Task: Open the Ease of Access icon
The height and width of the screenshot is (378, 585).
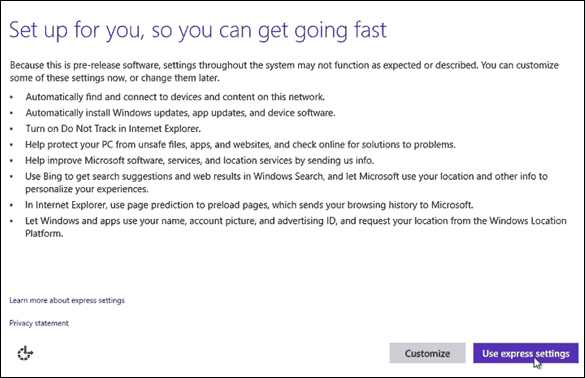Action: coord(25,353)
